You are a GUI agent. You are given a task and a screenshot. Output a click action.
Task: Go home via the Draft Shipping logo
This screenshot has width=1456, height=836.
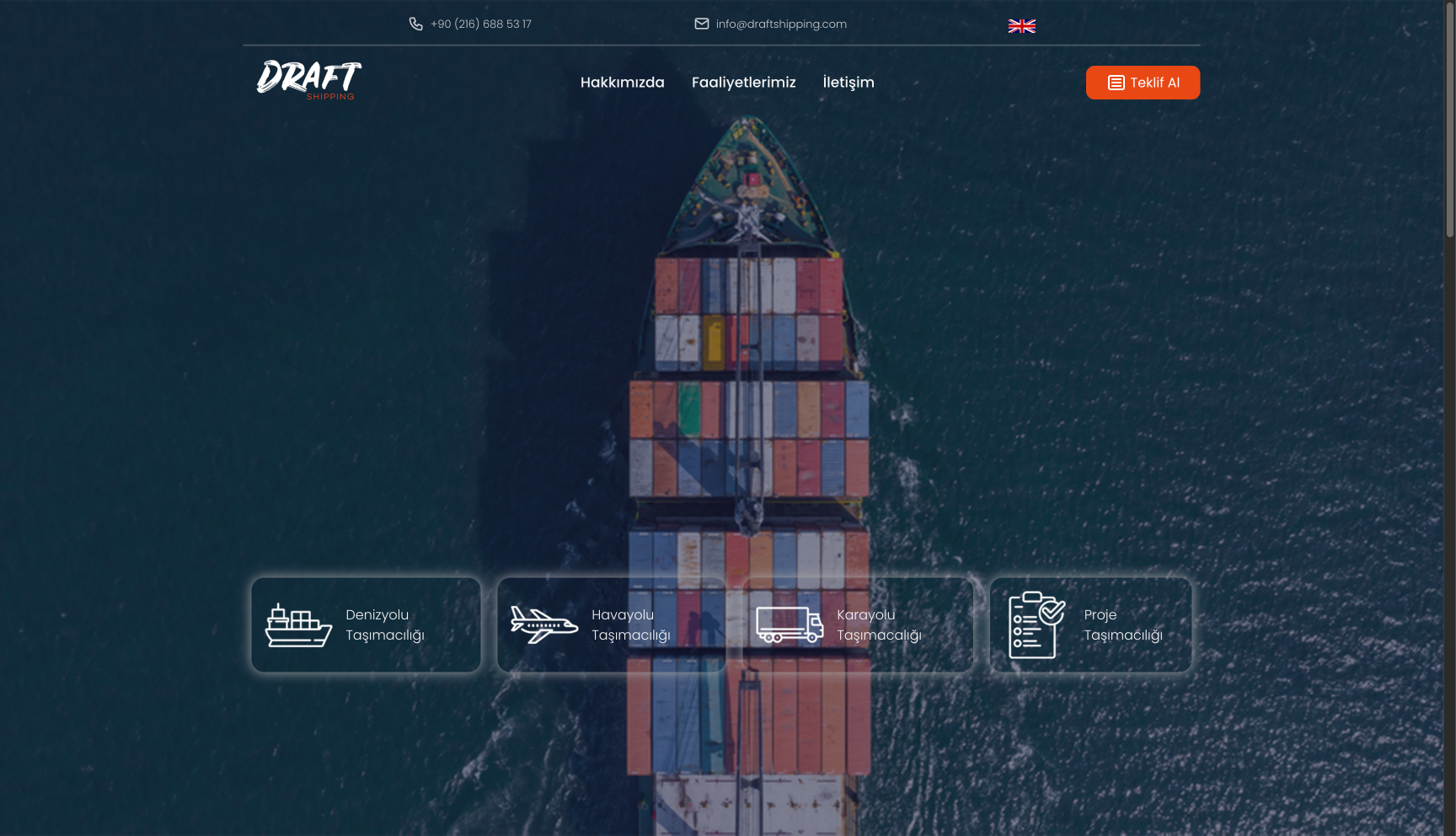309,80
